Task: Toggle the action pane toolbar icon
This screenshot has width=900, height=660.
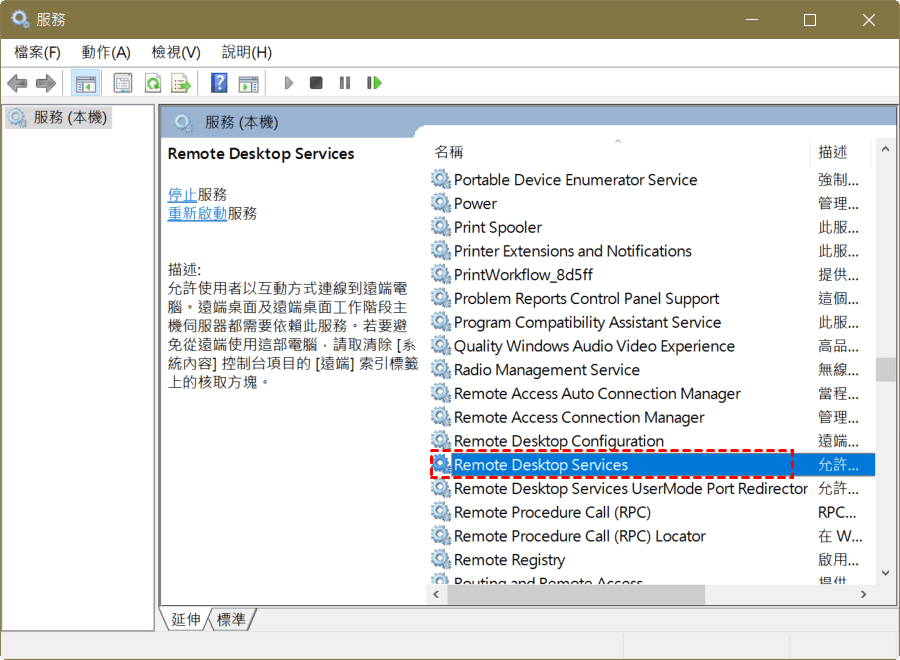Action: click(249, 84)
